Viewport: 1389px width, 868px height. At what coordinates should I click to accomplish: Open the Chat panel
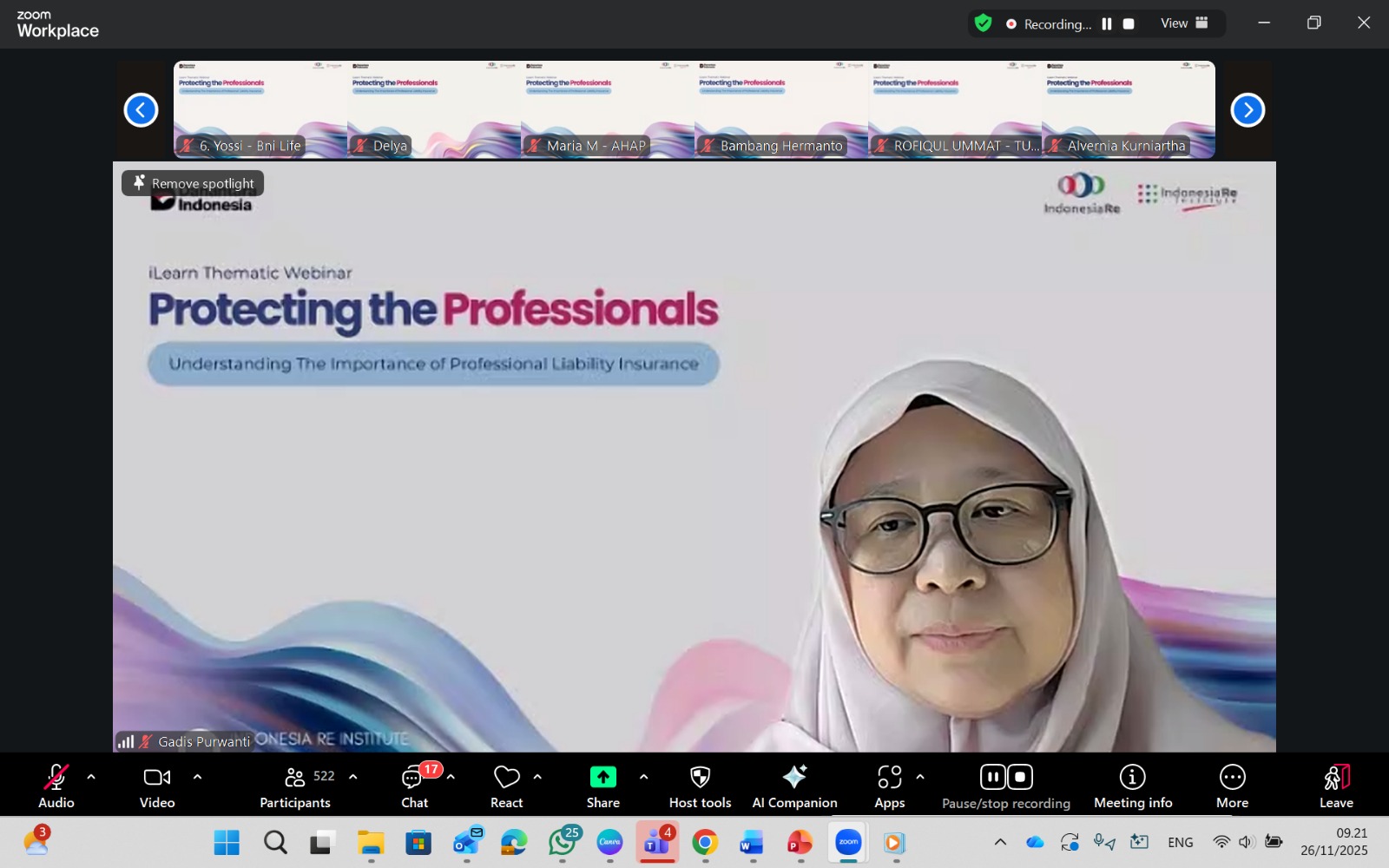(414, 785)
